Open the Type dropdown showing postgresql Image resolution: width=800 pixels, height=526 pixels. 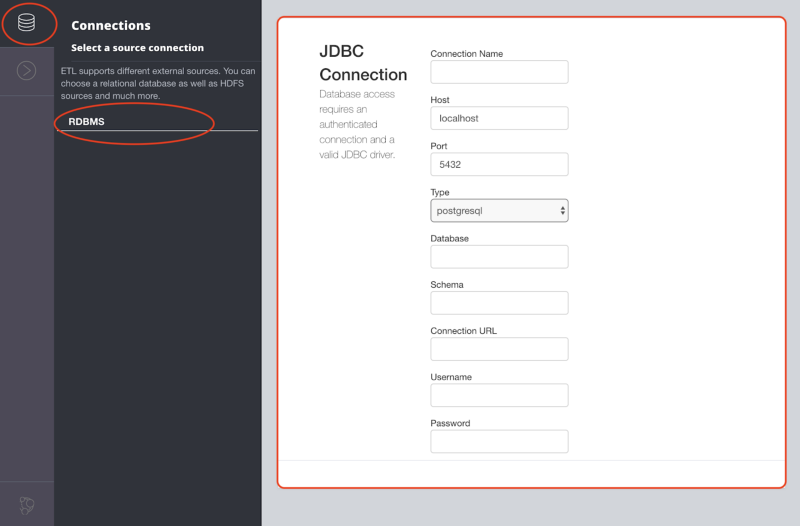499,211
